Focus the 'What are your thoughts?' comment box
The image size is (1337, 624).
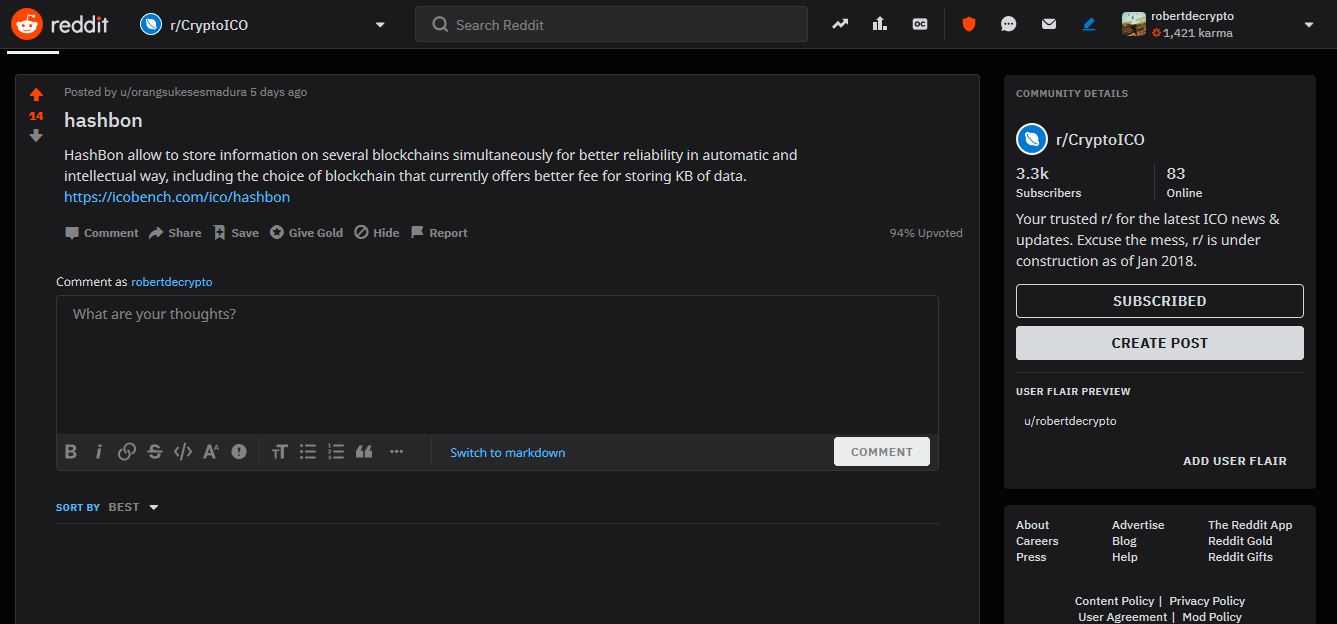tap(497, 365)
